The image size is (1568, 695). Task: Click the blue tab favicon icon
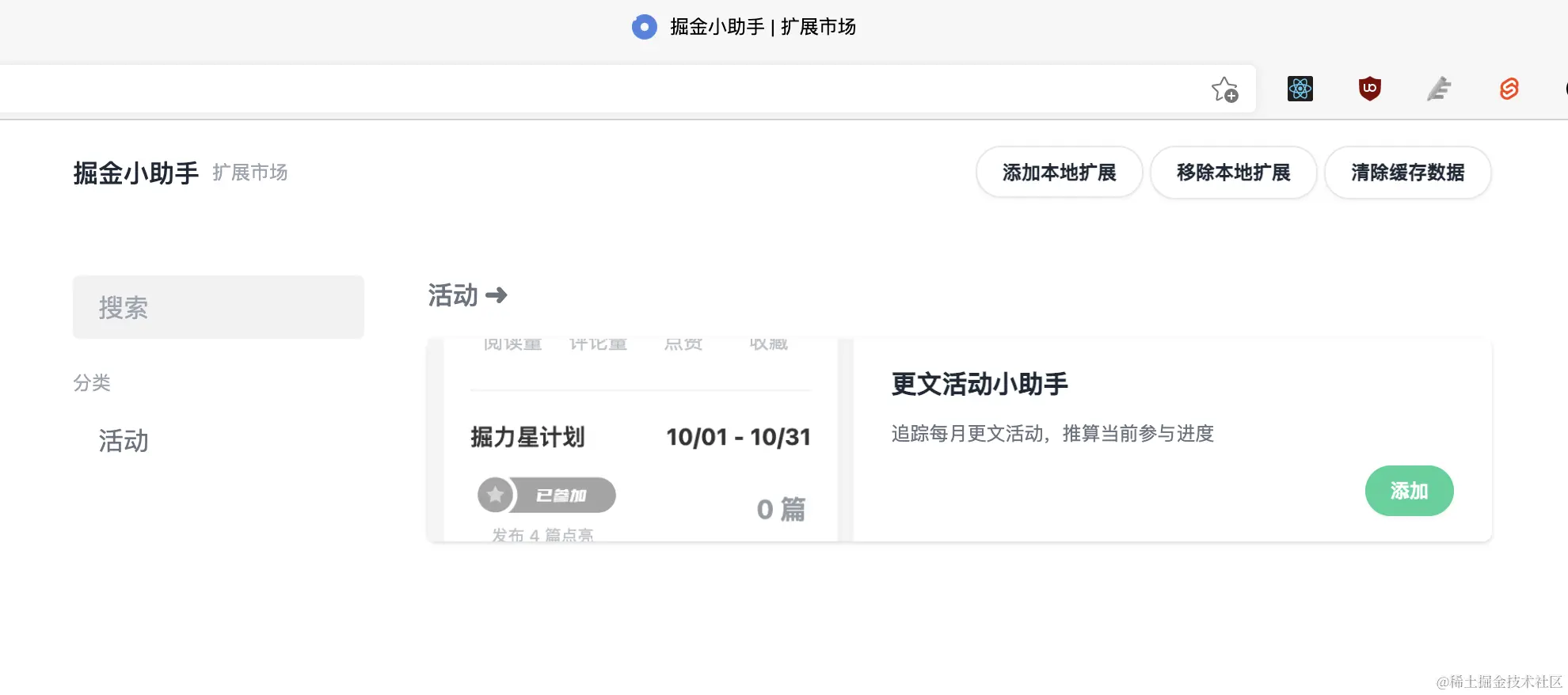(644, 27)
